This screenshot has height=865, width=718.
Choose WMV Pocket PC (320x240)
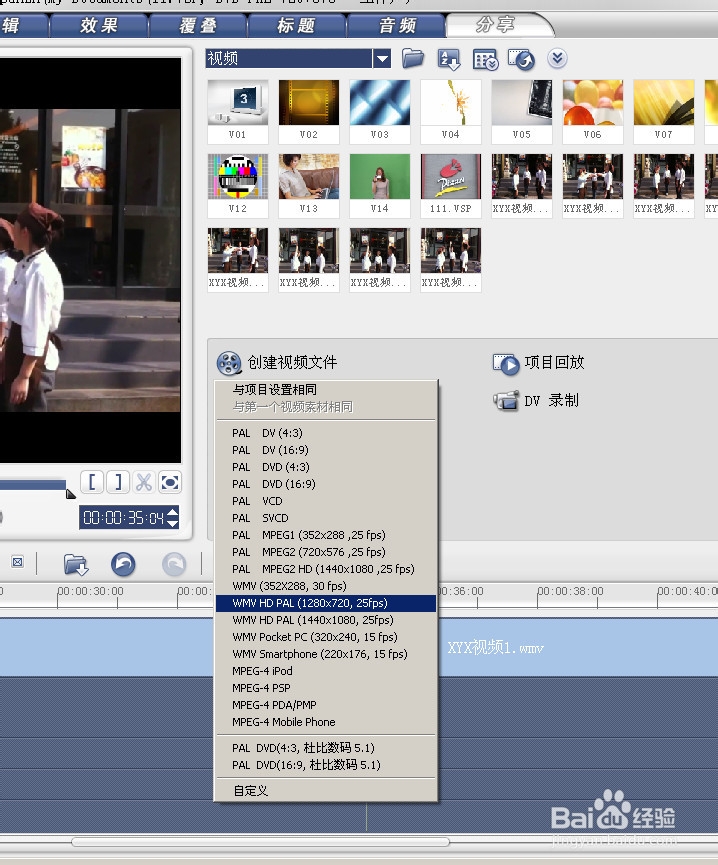(x=326, y=637)
